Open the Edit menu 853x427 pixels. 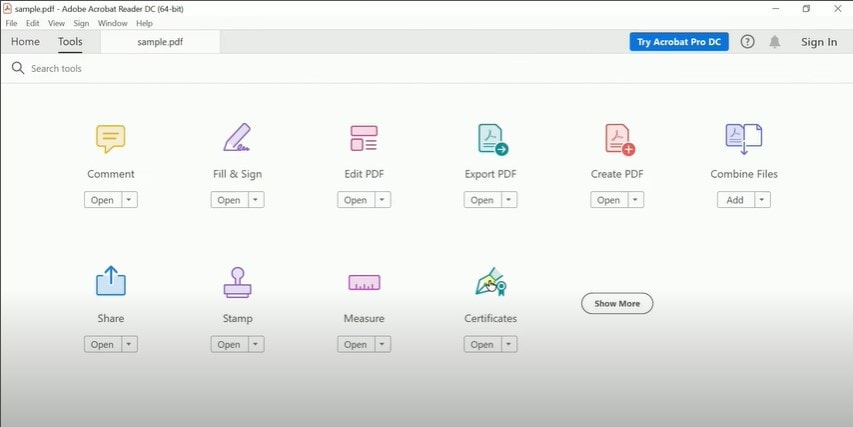coord(33,23)
